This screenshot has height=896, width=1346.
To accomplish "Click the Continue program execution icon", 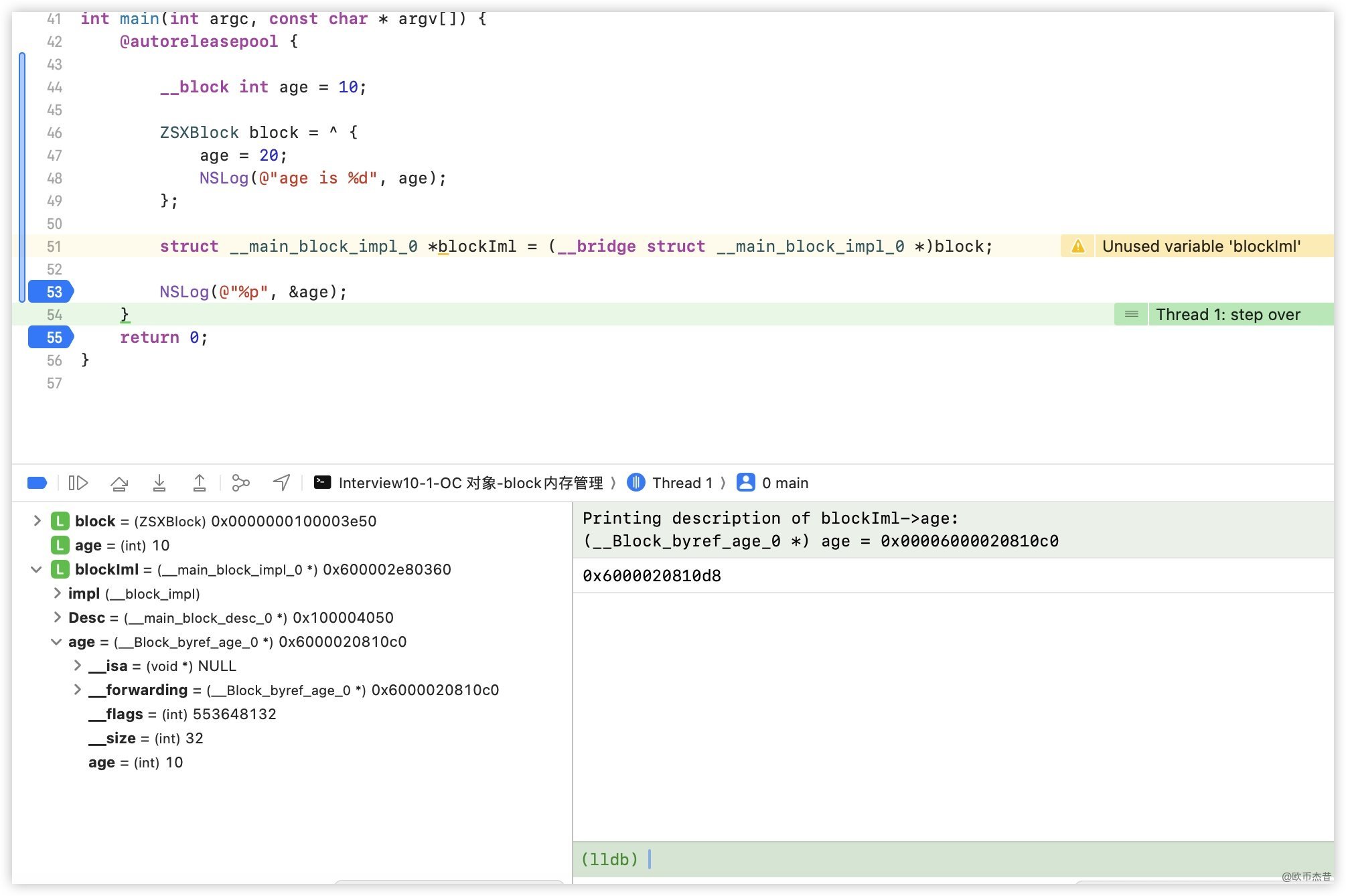I will point(78,483).
